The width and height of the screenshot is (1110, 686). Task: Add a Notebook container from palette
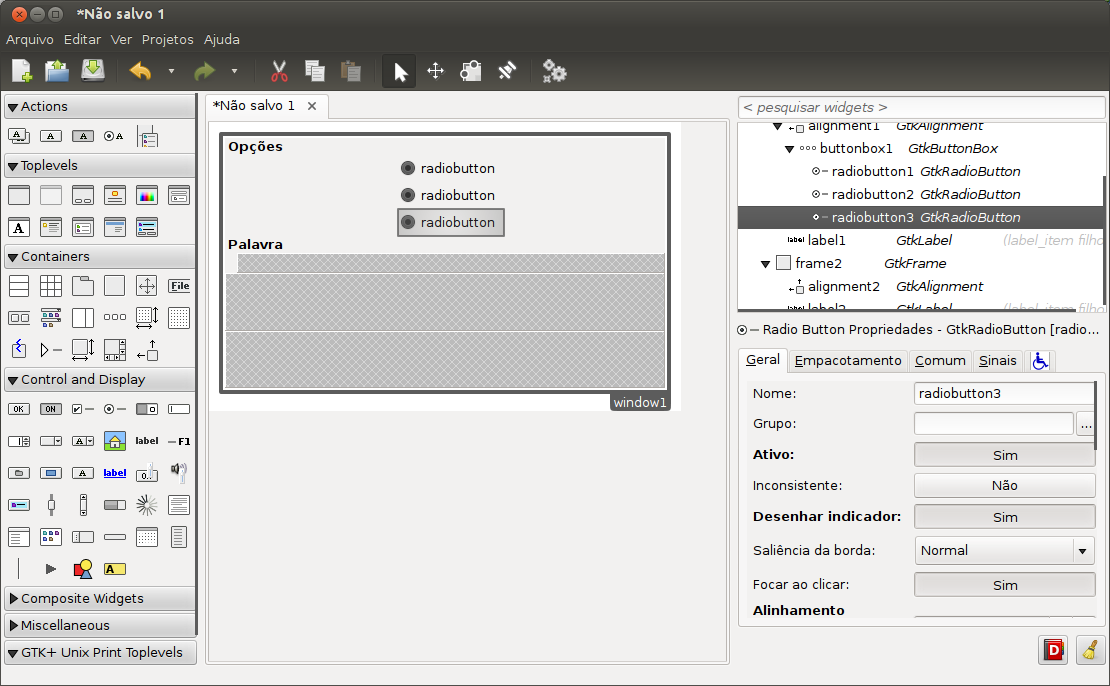83,286
